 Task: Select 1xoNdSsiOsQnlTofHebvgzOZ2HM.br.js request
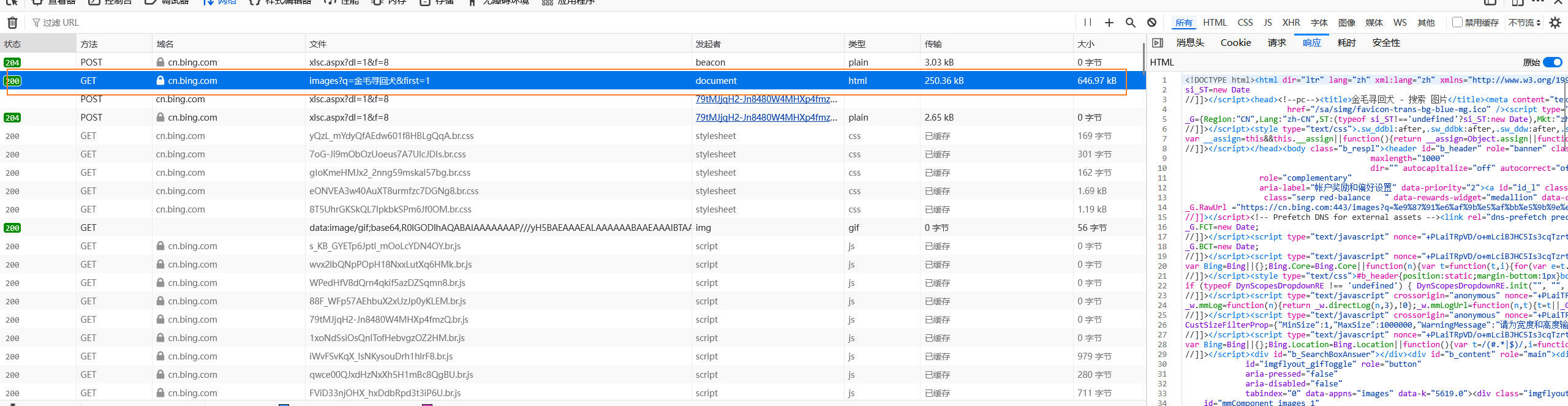(x=573, y=338)
